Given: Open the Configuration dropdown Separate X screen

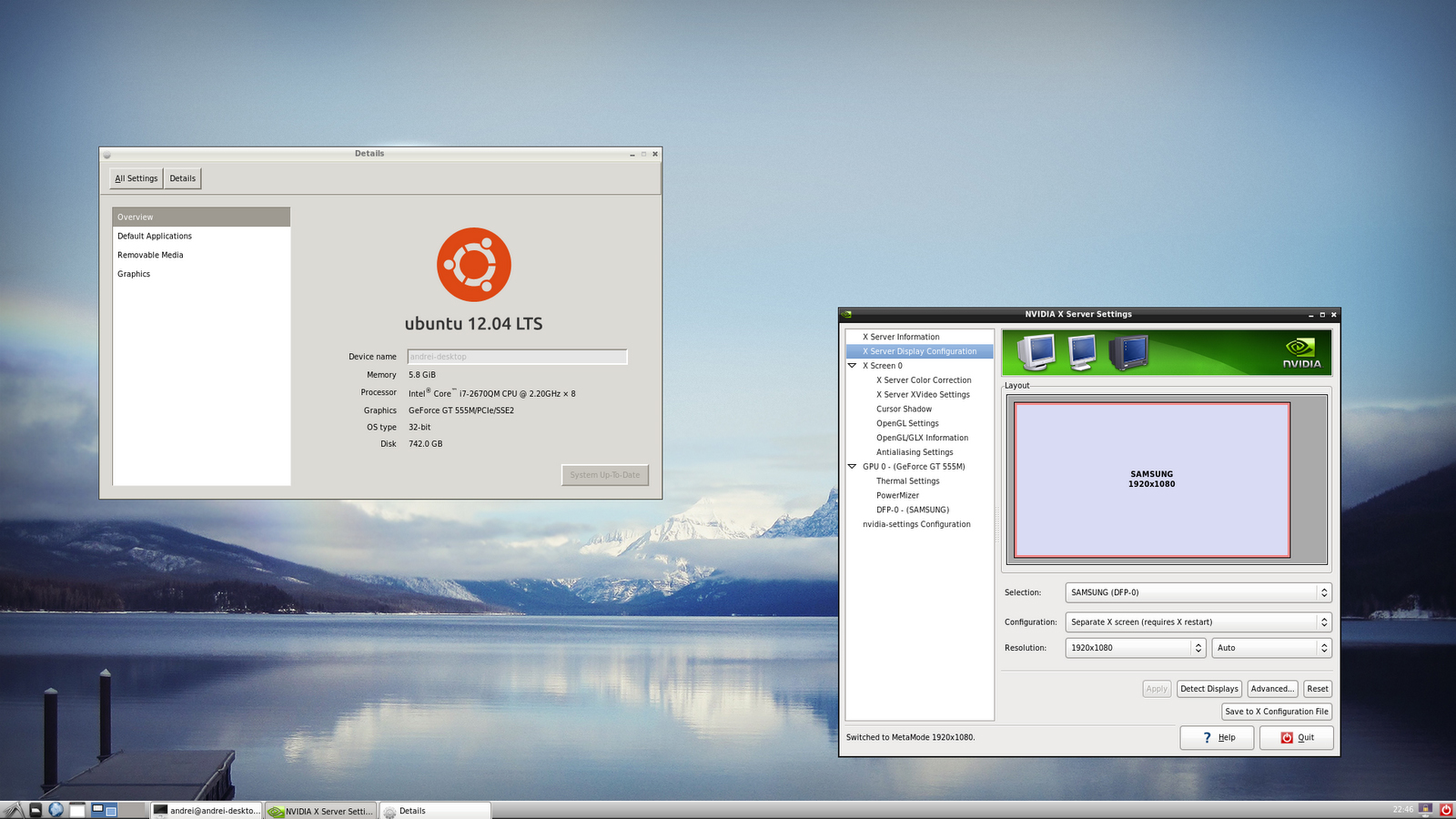Looking at the screenshot, I should point(1198,622).
